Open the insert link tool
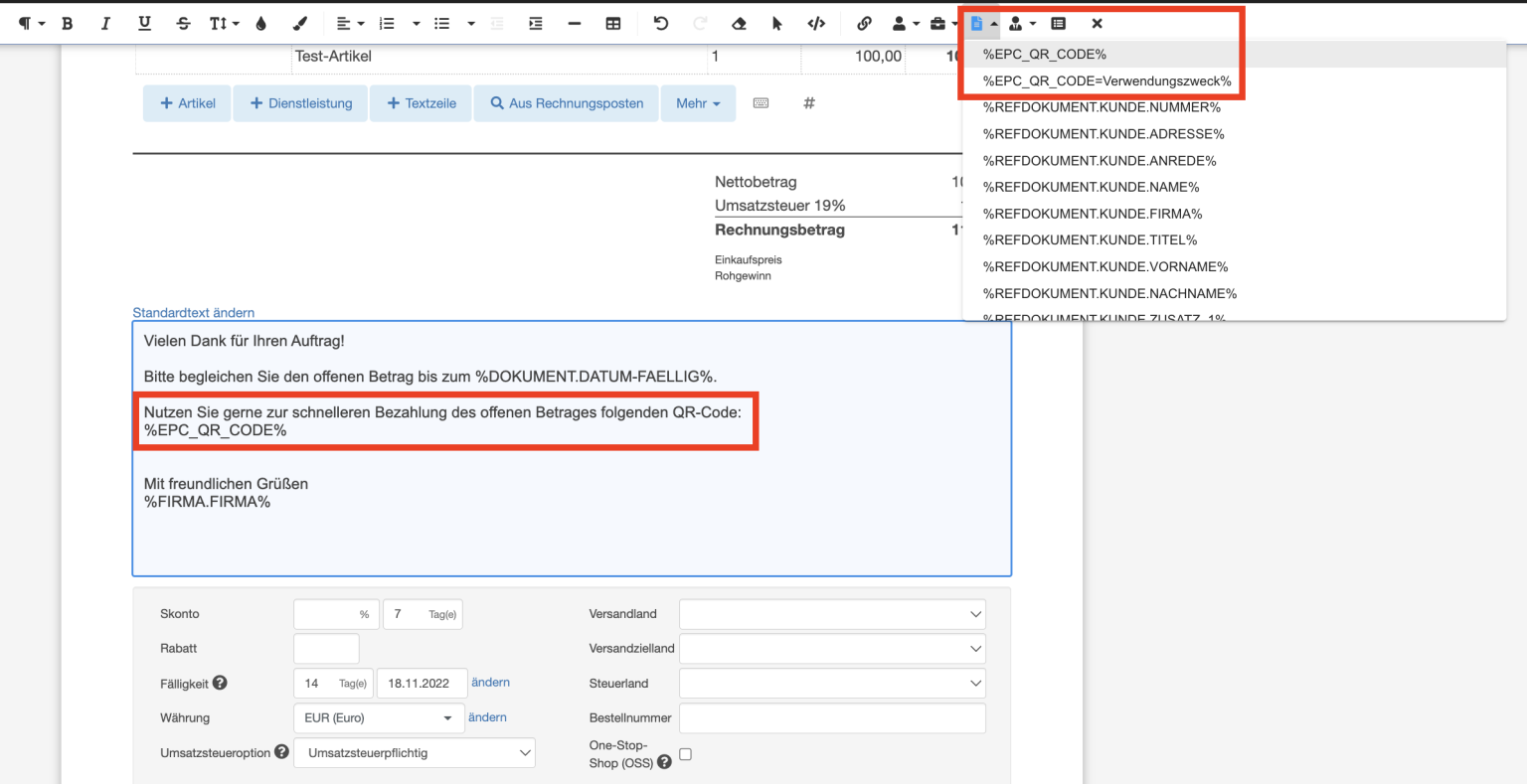This screenshot has height=784, width=1527. click(x=863, y=23)
